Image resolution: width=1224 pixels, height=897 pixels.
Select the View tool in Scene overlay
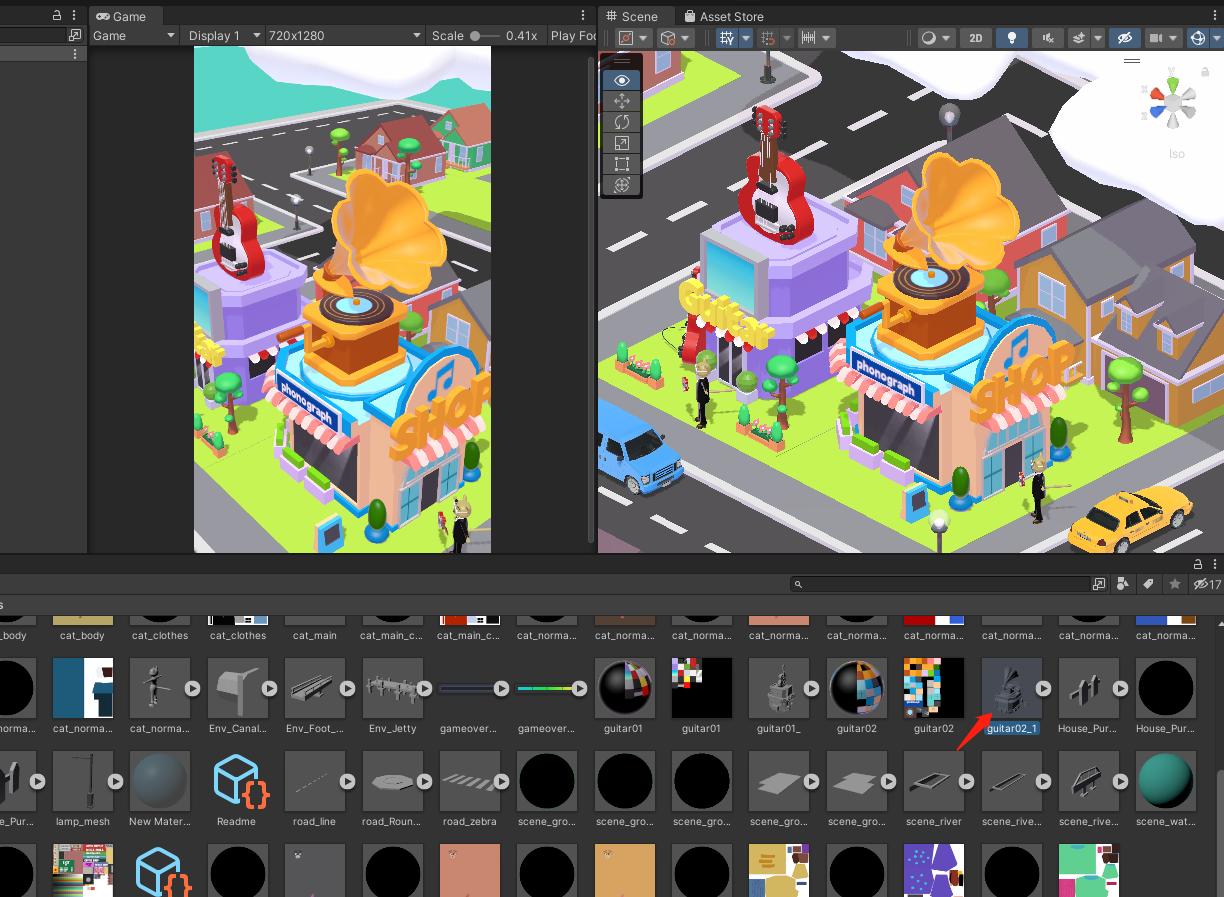pos(621,80)
